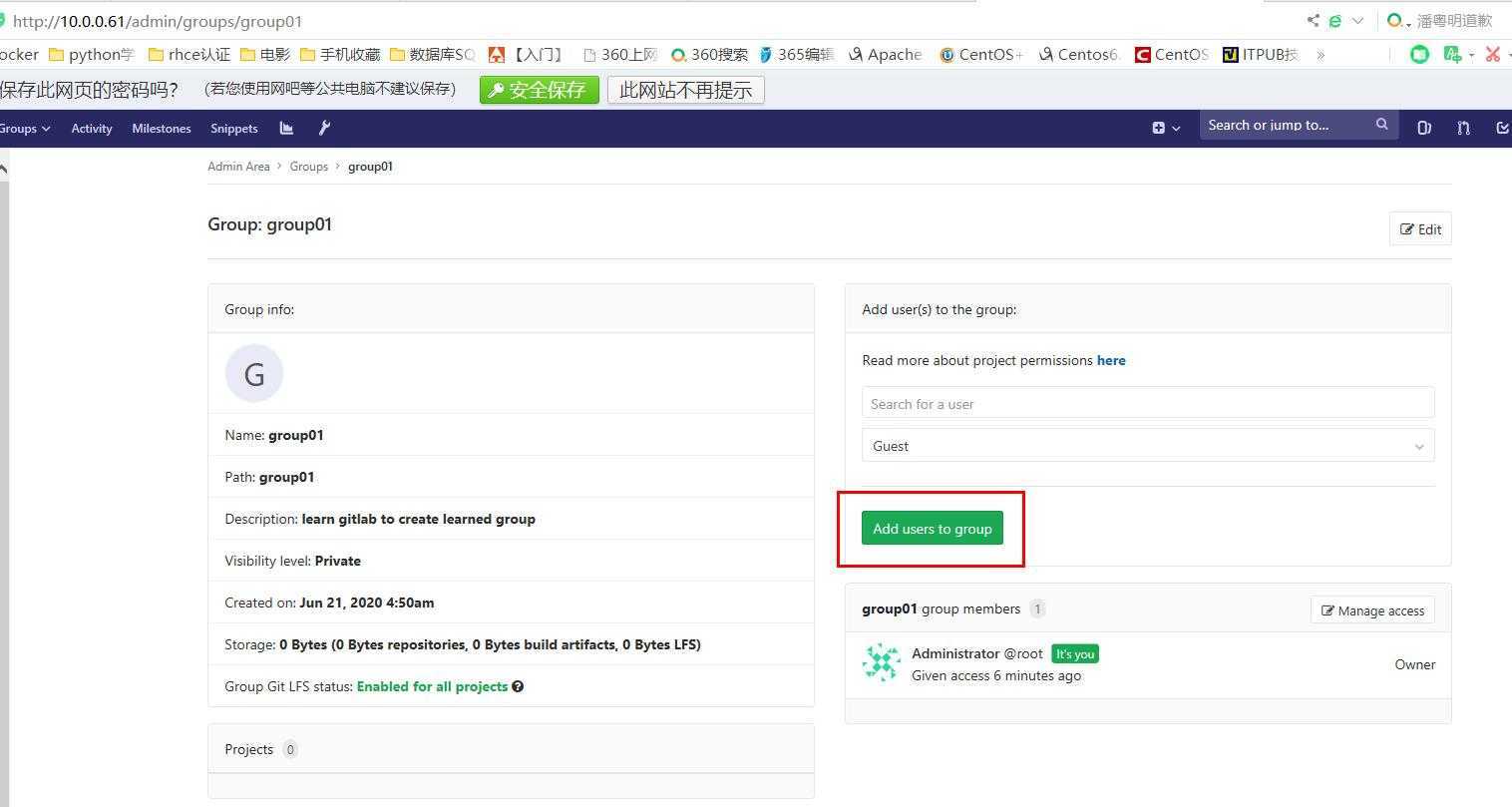Click 此网站不再提示 button
The image size is (1512, 807).
[686, 90]
